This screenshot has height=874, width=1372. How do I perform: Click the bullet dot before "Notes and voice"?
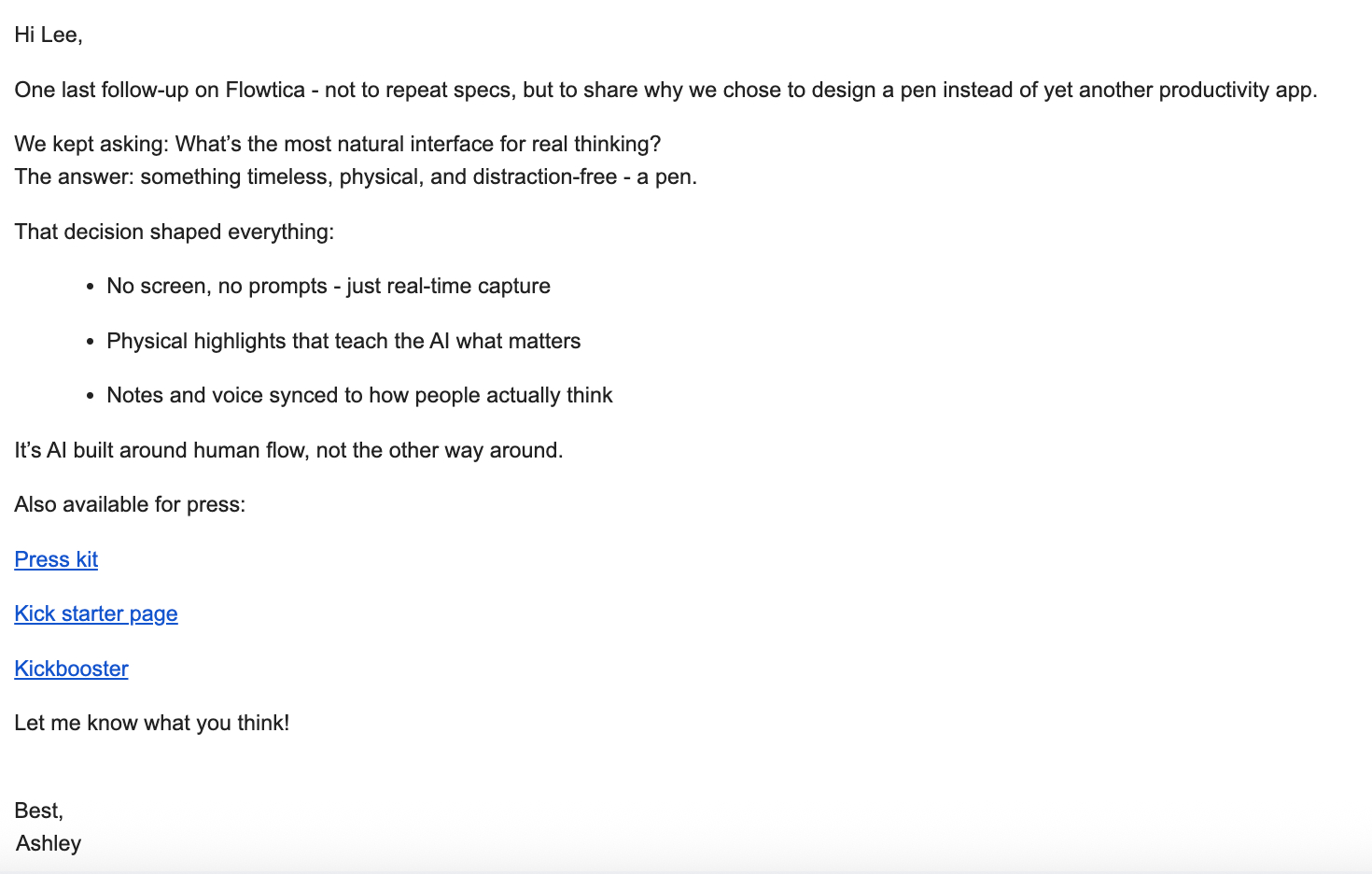90,396
